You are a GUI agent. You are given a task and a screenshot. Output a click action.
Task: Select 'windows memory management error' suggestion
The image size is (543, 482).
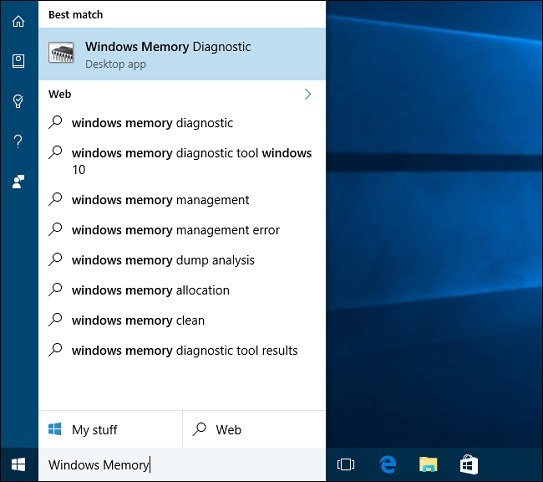pyautogui.click(x=182, y=230)
